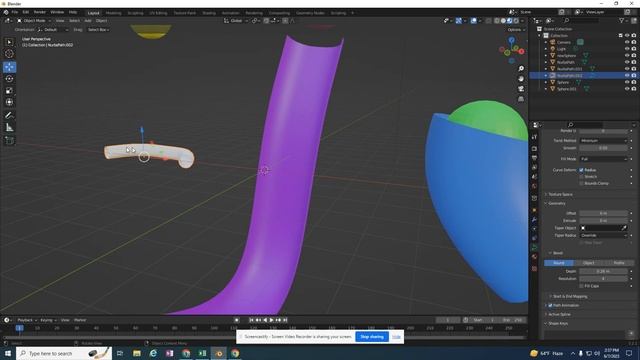Image resolution: width=640 pixels, height=360 pixels.
Task: Select the Object bevel mode button
Action: coord(589,263)
